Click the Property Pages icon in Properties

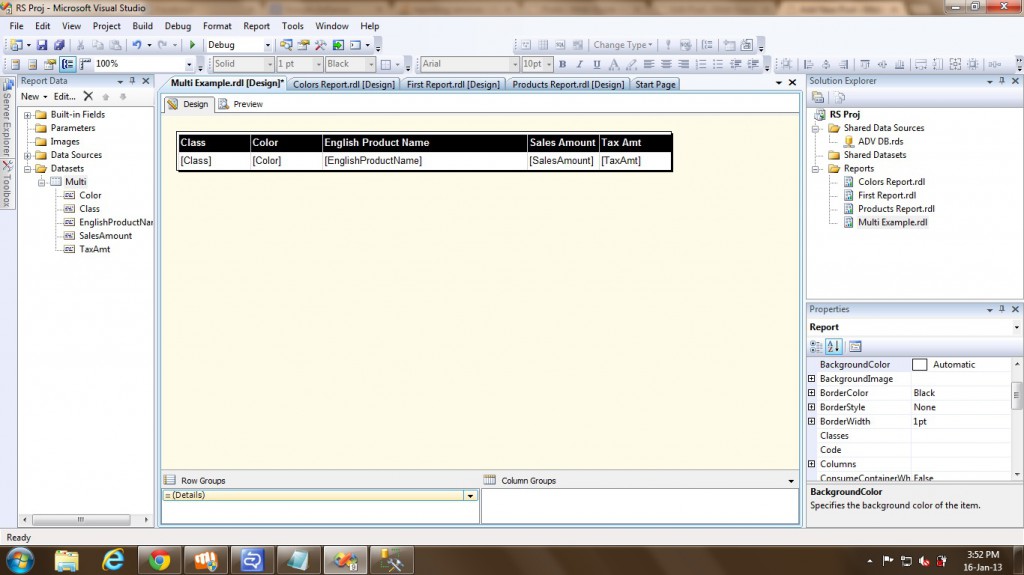[855, 347]
